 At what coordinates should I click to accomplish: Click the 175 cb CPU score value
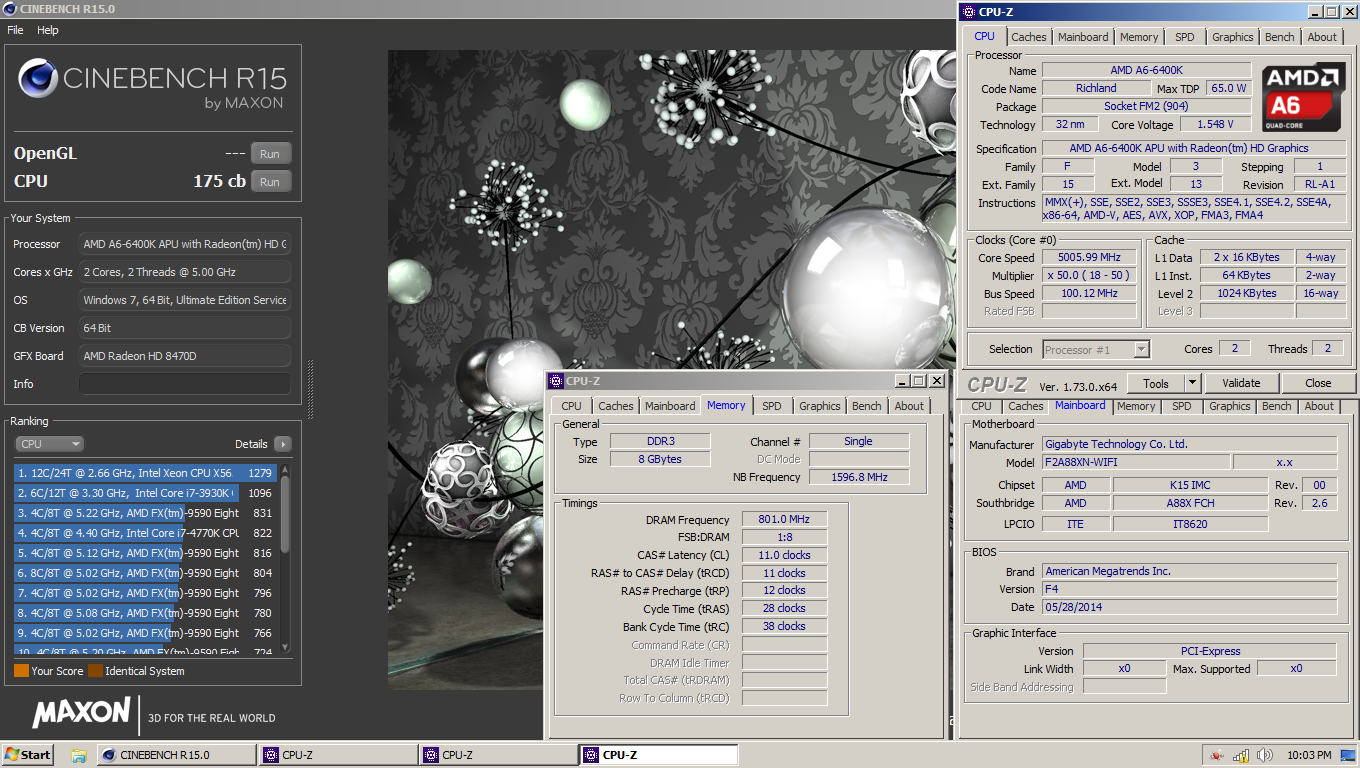pos(219,182)
